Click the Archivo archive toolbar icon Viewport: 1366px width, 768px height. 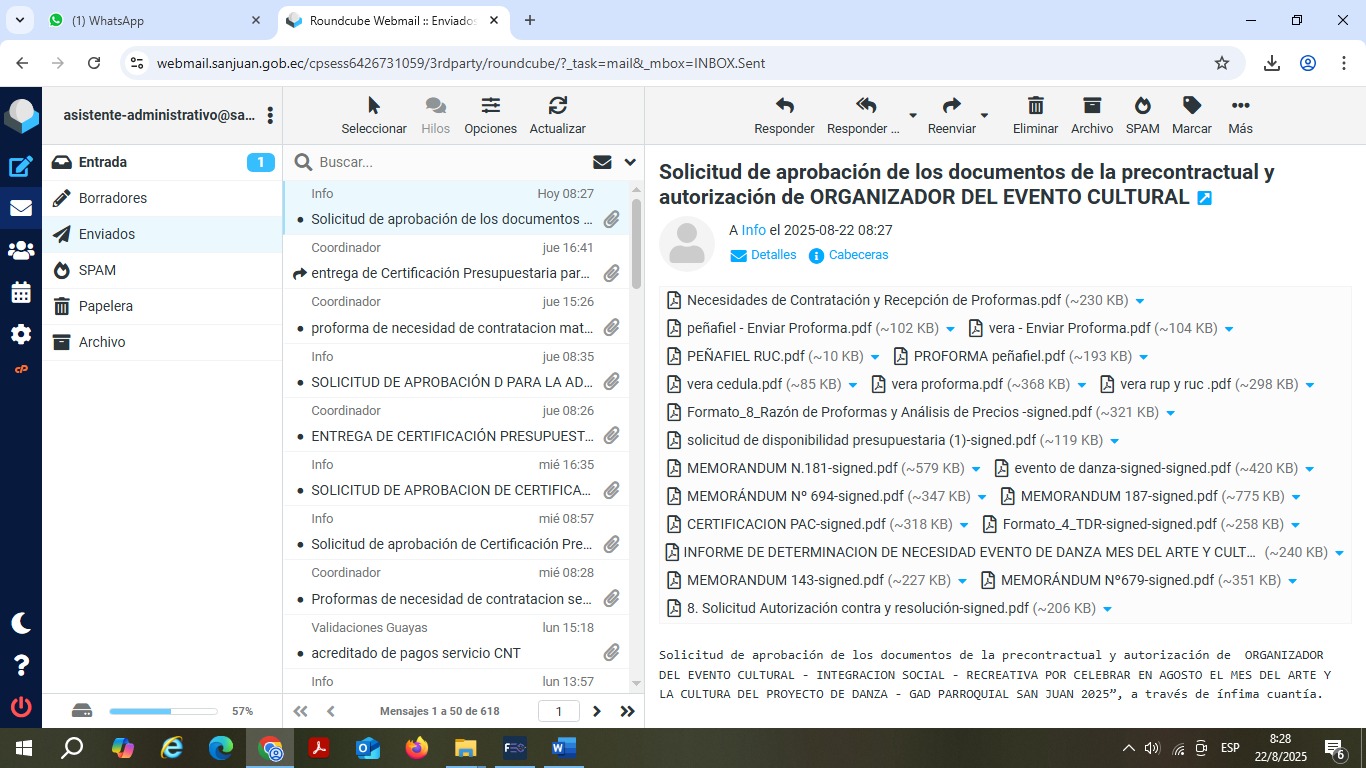tap(1091, 107)
